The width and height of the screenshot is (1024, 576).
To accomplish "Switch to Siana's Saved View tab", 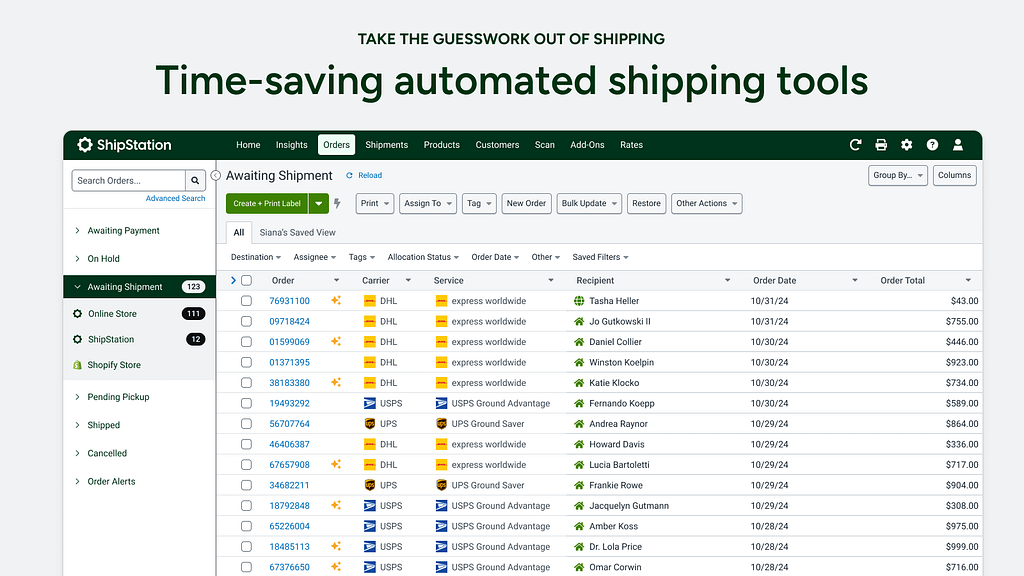I will [x=298, y=232].
